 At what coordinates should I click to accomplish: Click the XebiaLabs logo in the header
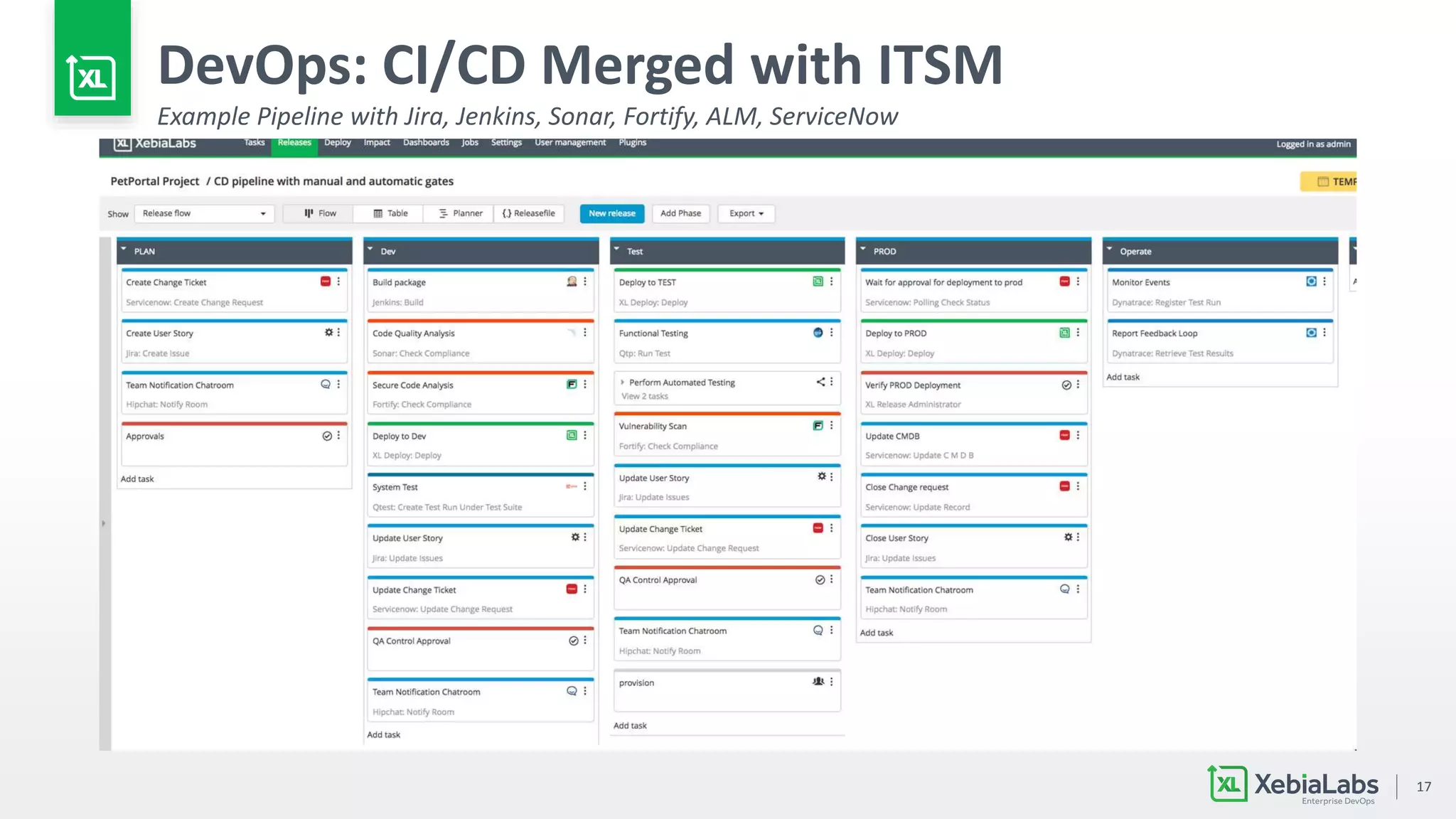click(x=155, y=144)
